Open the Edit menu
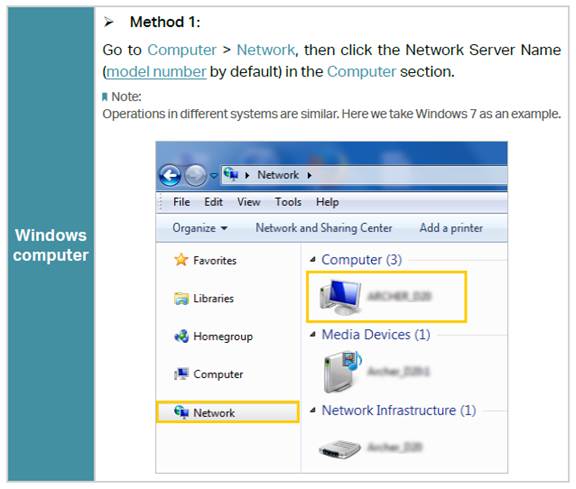The image size is (576, 489). click(x=213, y=202)
